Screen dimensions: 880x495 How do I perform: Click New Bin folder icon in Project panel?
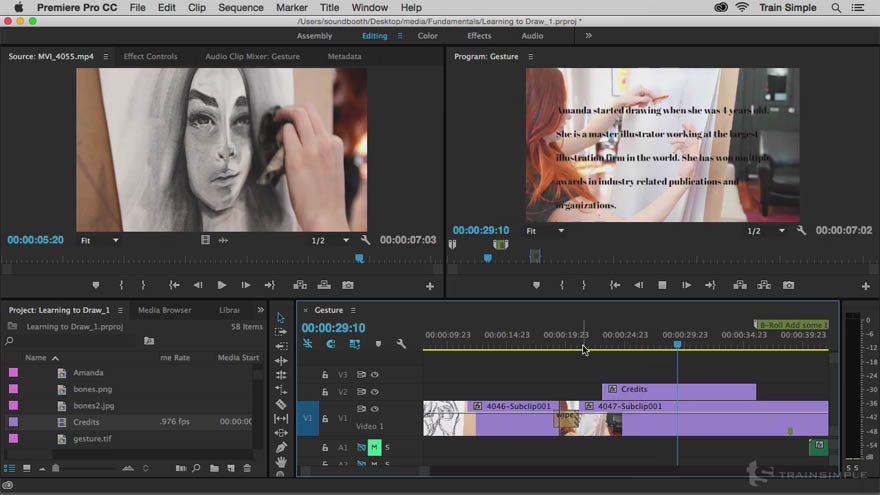[x=214, y=468]
